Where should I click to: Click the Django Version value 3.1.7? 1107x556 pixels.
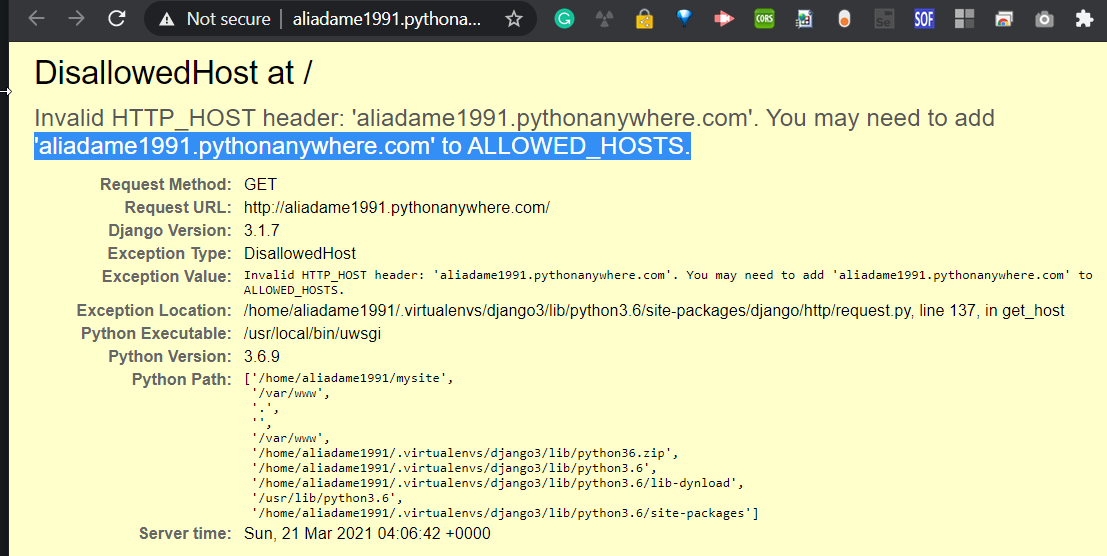(x=261, y=231)
